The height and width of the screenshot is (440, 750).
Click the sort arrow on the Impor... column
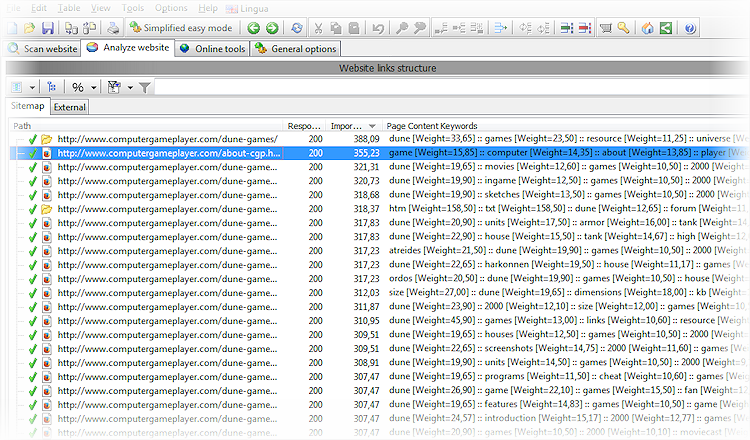(372, 126)
